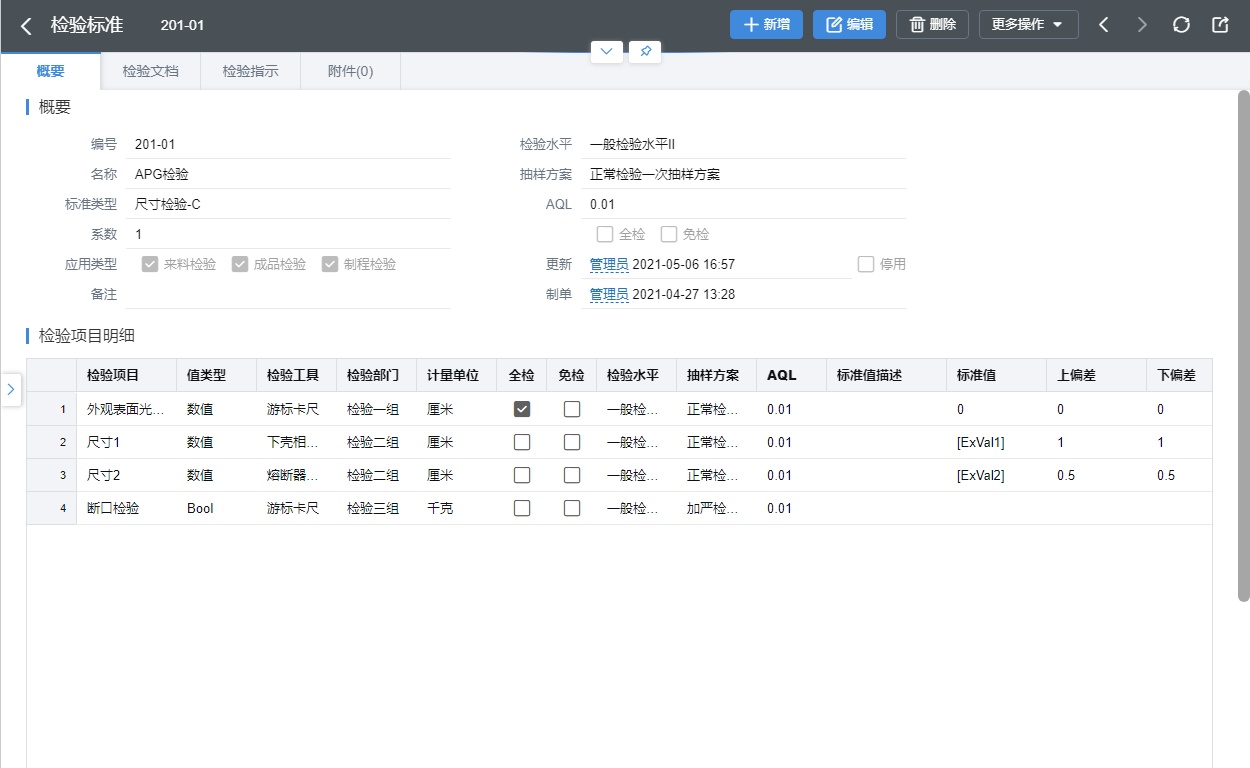The height and width of the screenshot is (768, 1250).
Task: Switch to the 概要 tab
Action: tap(50, 71)
